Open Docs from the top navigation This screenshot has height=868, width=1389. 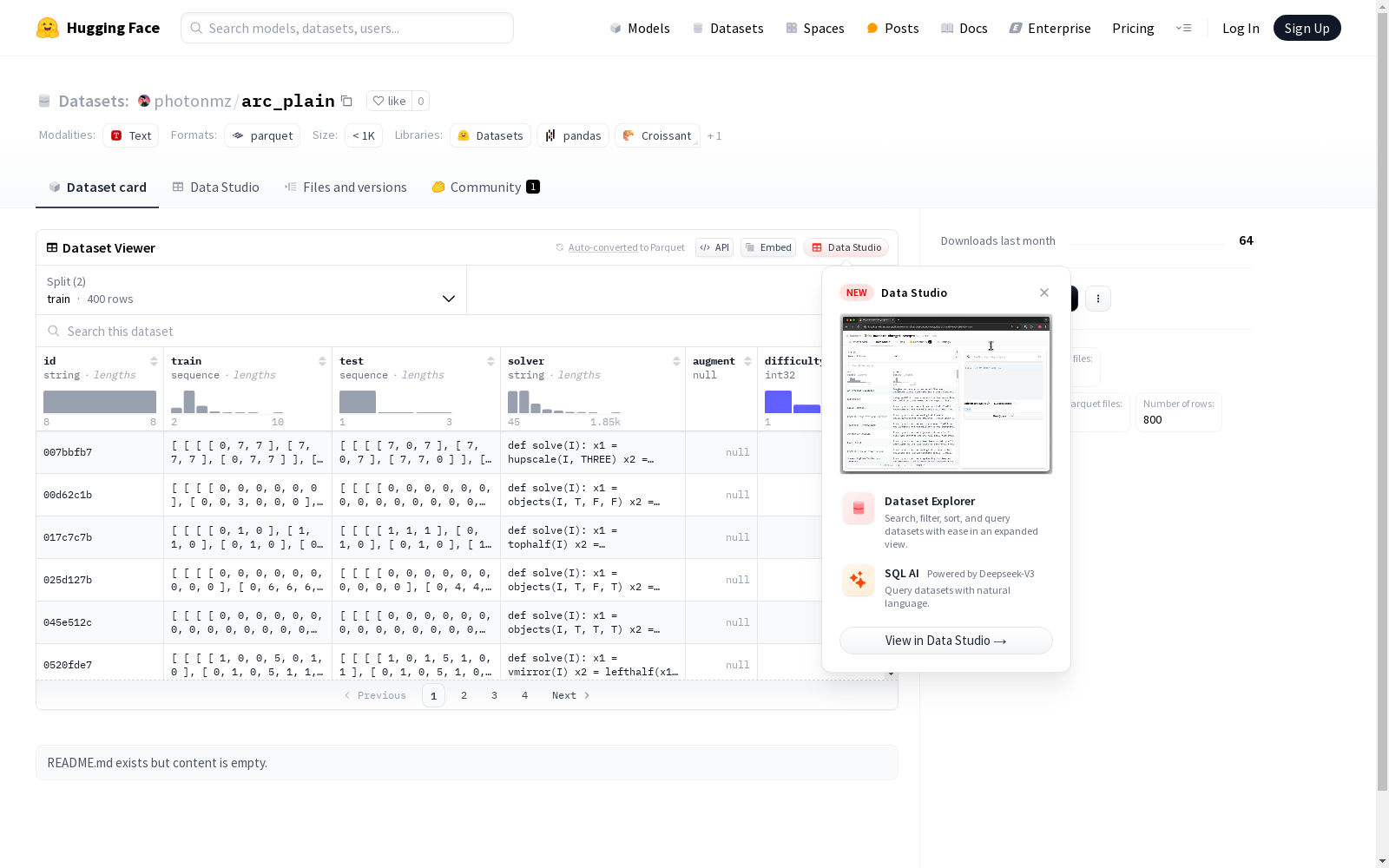click(964, 28)
